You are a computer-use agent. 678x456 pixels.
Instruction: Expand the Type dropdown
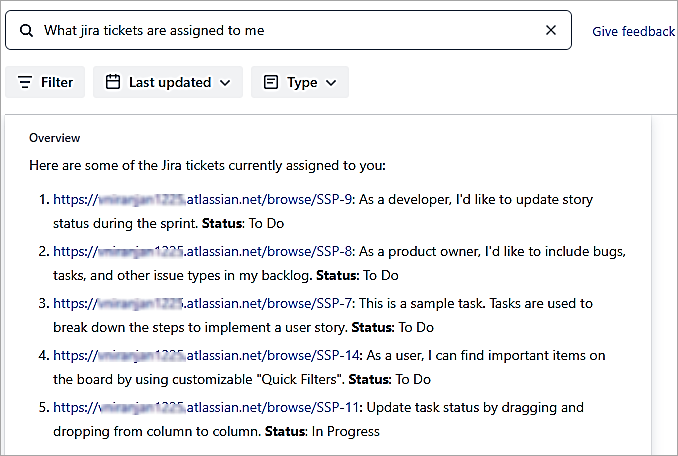click(300, 82)
